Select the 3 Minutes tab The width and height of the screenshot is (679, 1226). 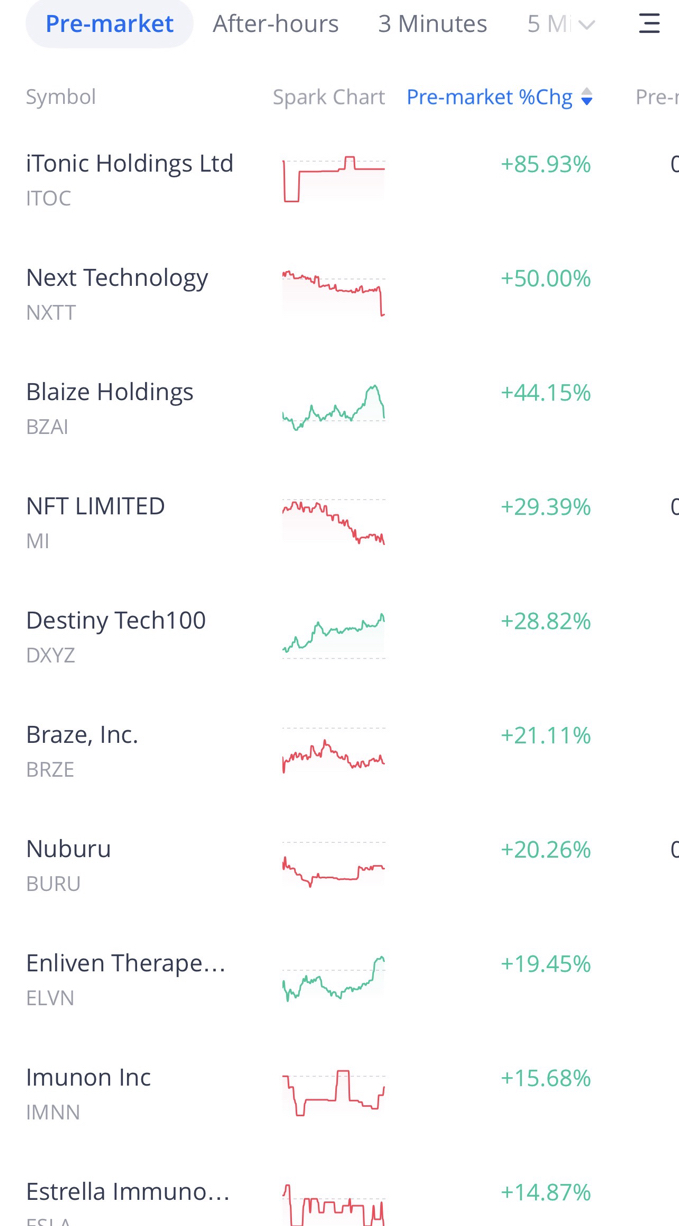[x=433, y=23]
